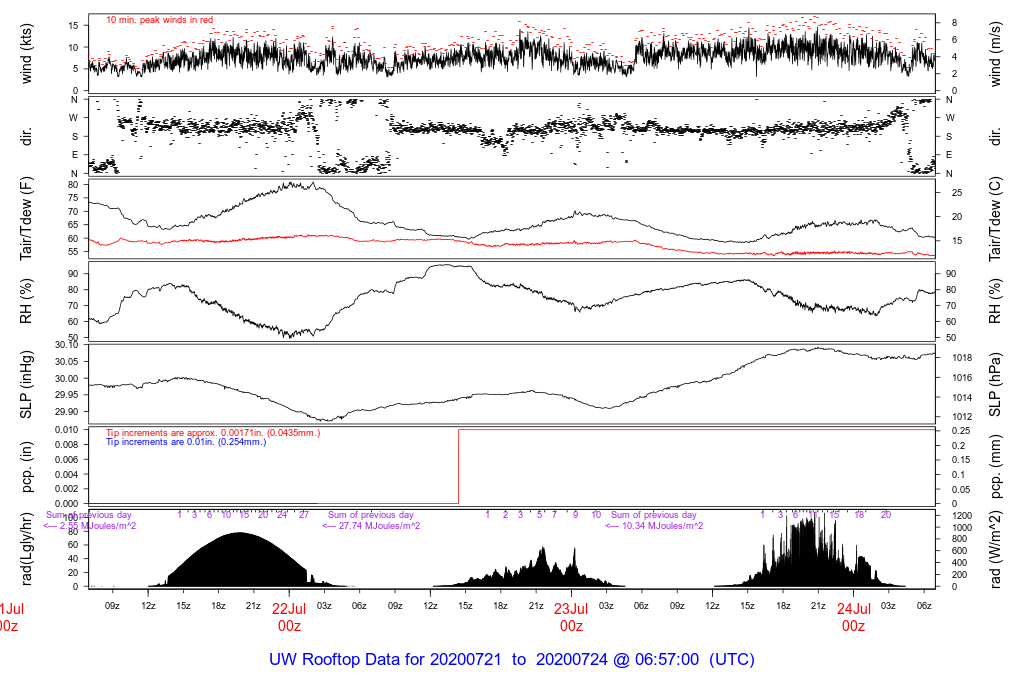The height and width of the screenshot is (700, 1024).
Task: Click the "wind (m/s)" axis label
Action: (x=995, y=54)
